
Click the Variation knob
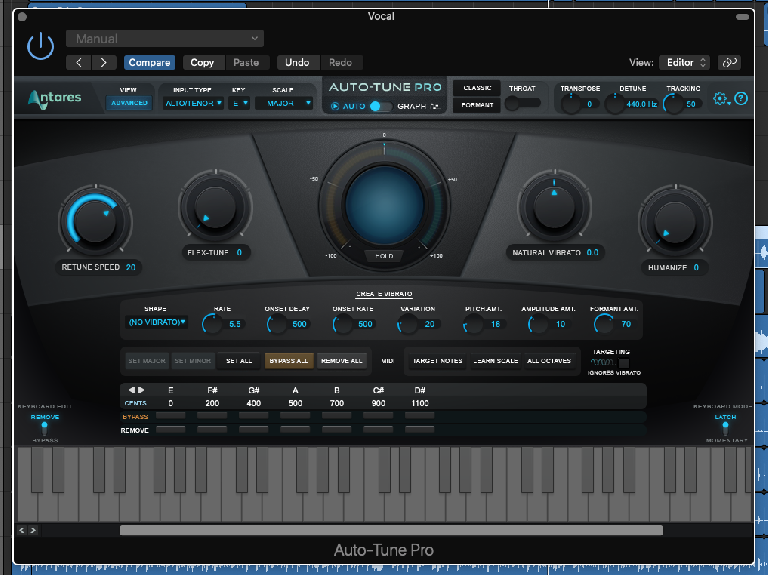pyautogui.click(x=407, y=324)
